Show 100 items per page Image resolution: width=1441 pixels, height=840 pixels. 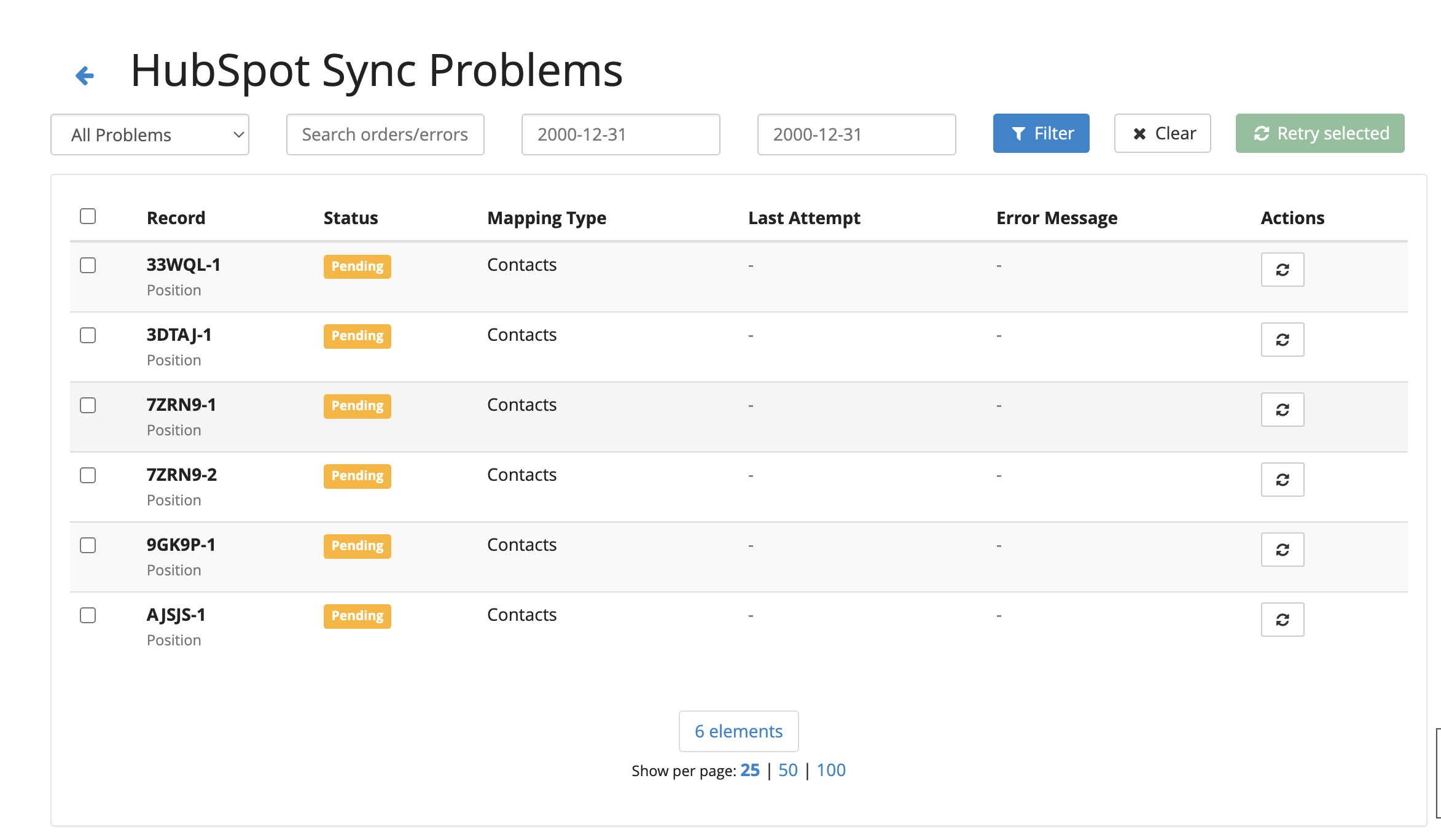click(831, 770)
